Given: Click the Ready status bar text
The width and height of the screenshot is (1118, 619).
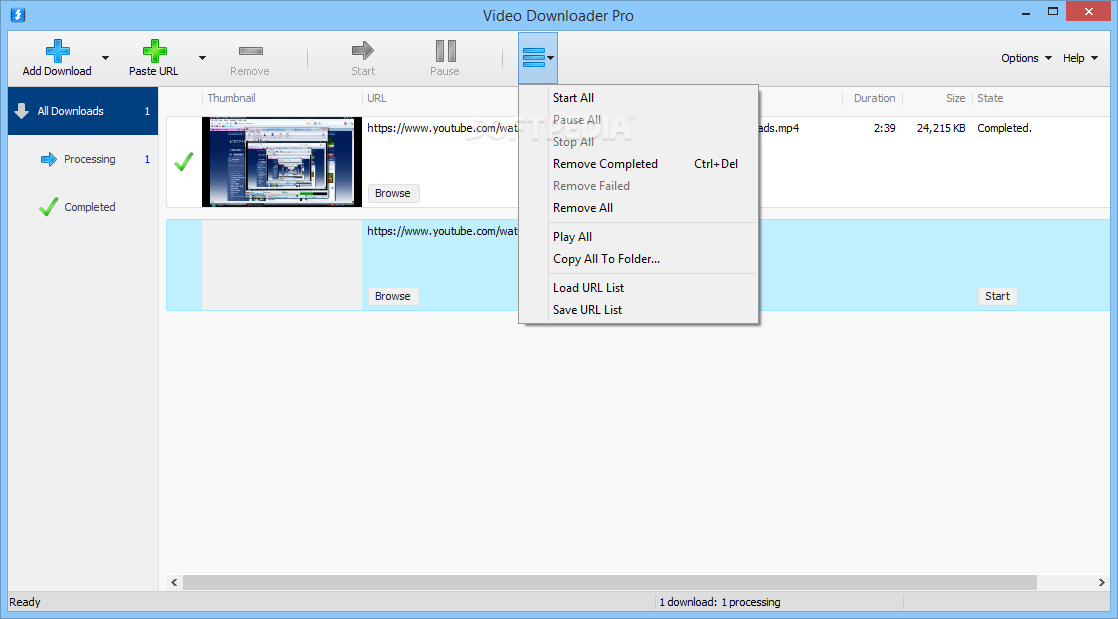Looking at the screenshot, I should (x=25, y=603).
